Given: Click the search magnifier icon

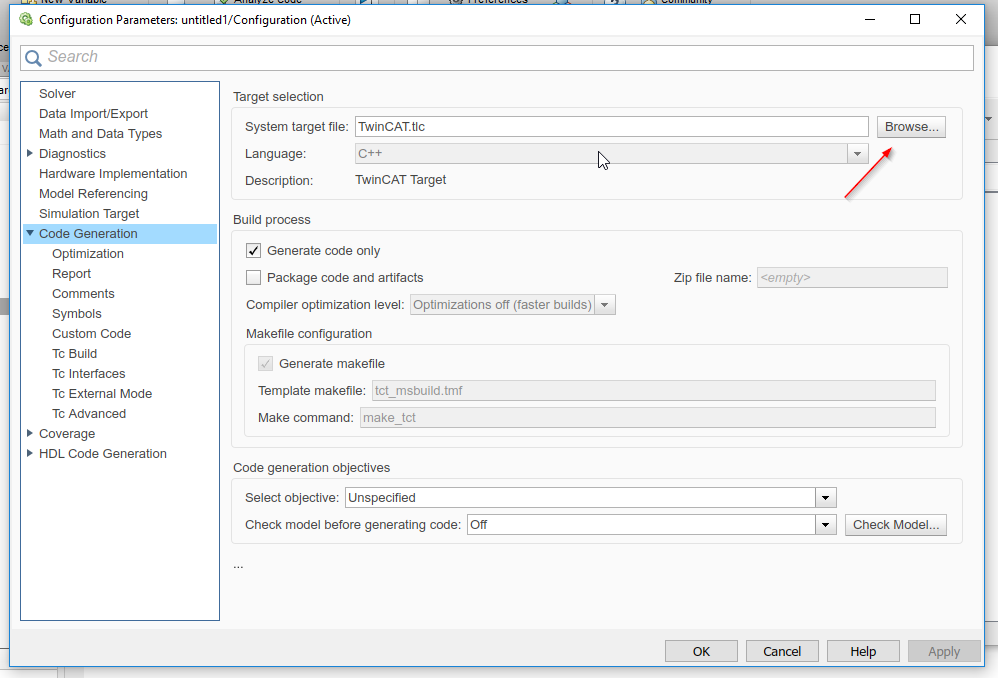Looking at the screenshot, I should coord(33,58).
